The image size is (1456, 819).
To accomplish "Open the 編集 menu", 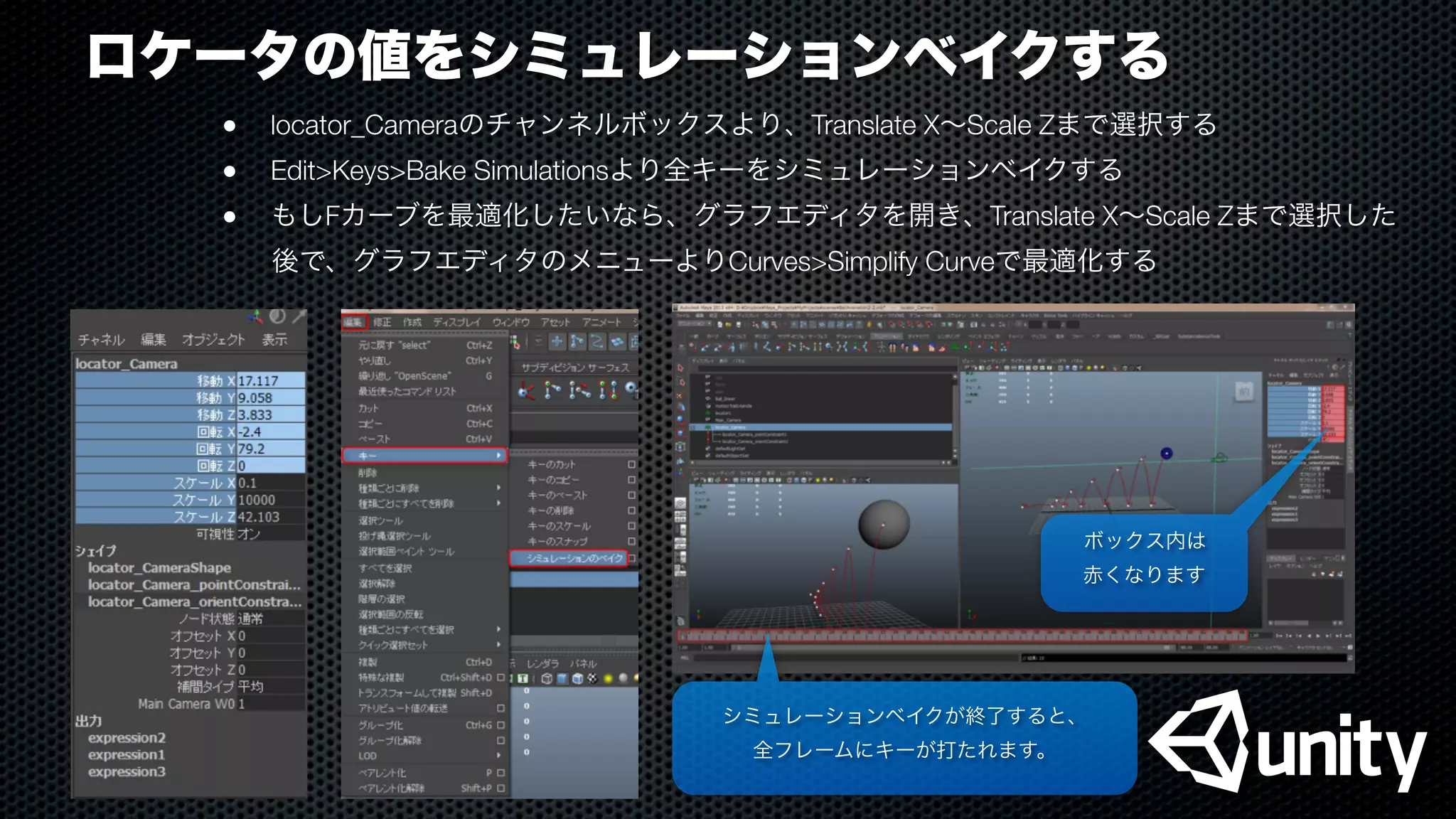I will tap(354, 322).
